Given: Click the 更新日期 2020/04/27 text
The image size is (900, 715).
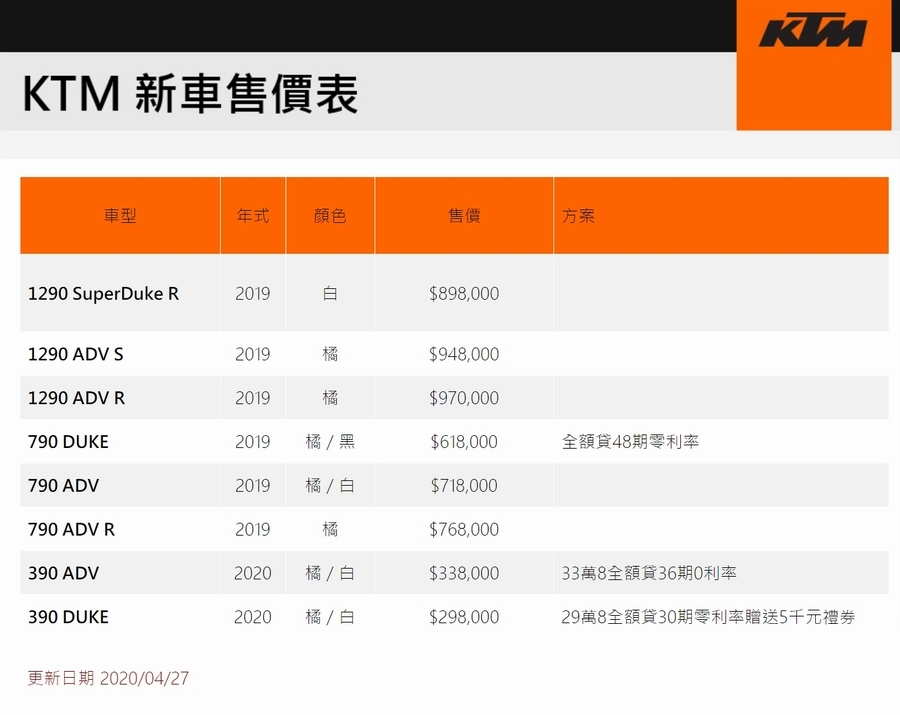Looking at the screenshot, I should point(108,679).
